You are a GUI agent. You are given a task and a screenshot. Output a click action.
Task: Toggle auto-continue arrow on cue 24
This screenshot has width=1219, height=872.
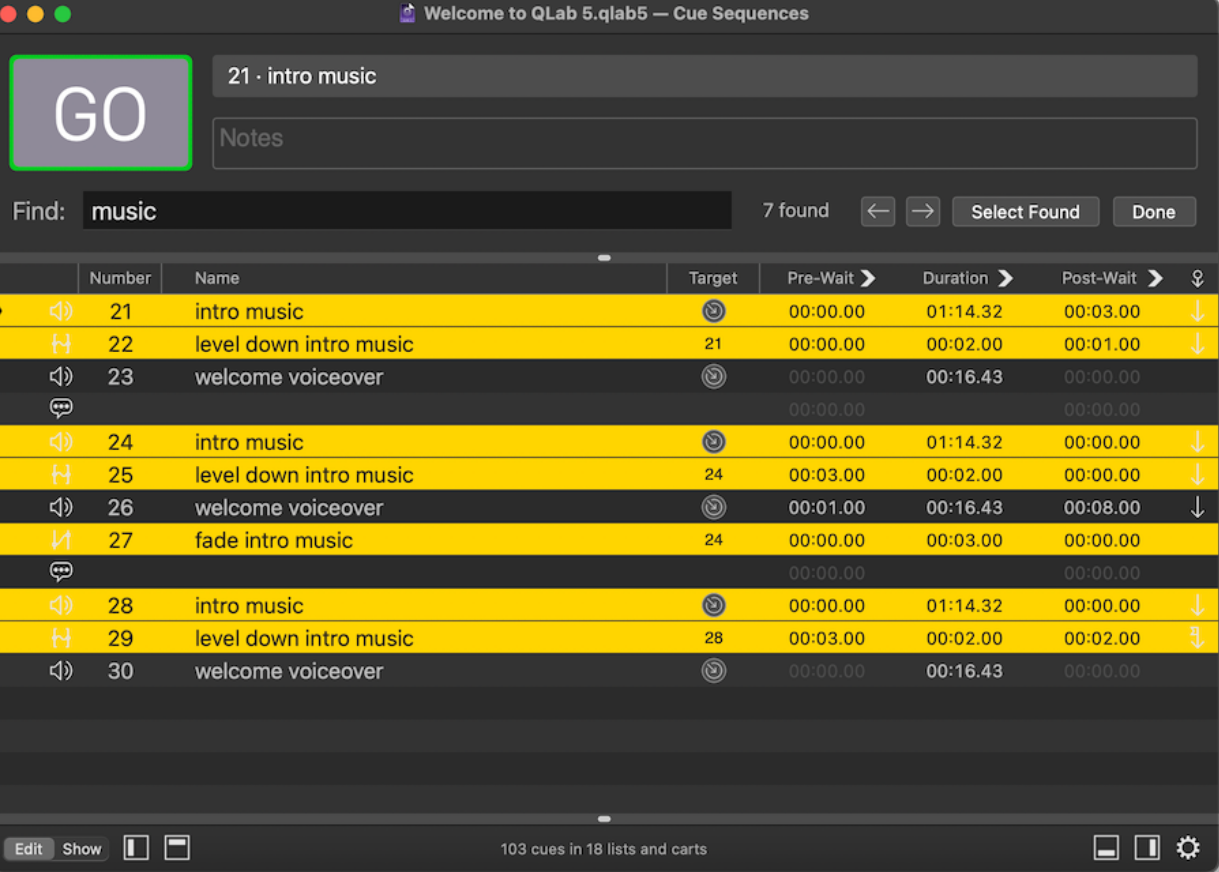[1197, 442]
